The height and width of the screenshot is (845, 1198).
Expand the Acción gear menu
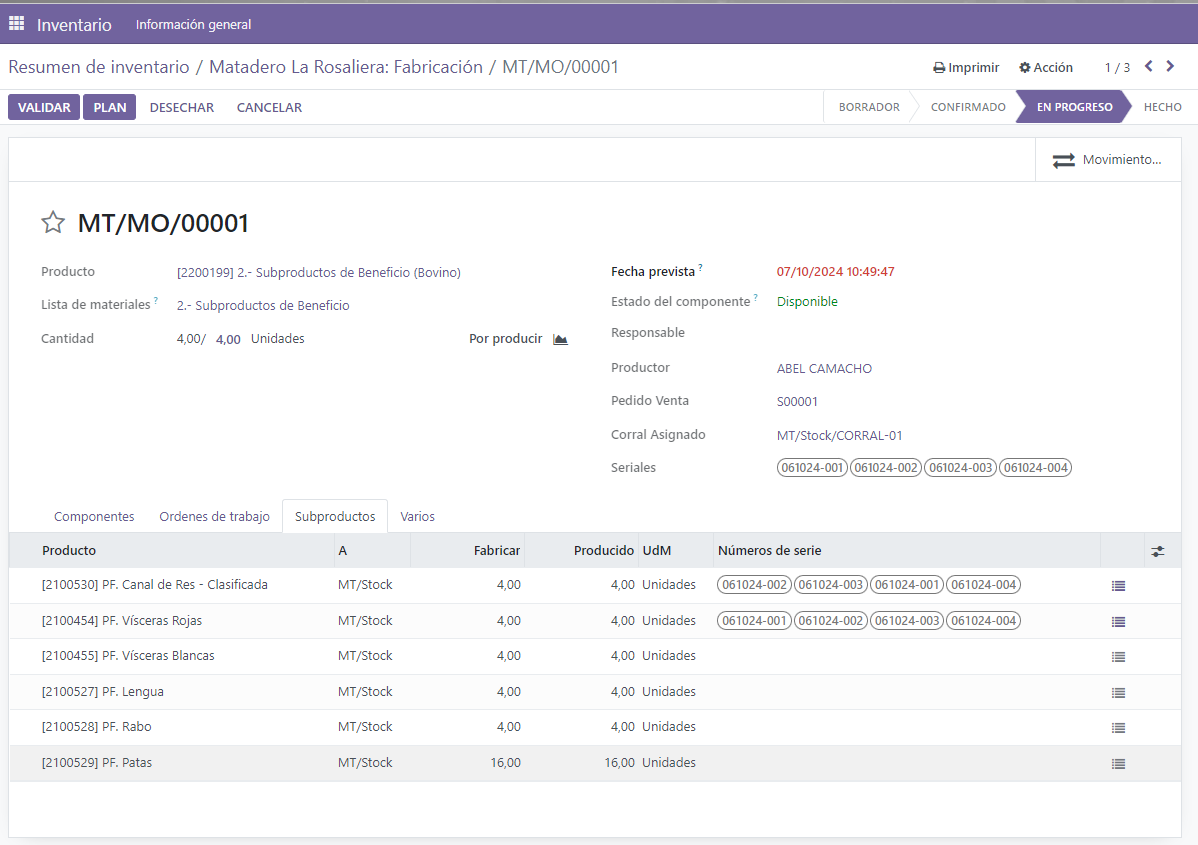coord(1046,67)
